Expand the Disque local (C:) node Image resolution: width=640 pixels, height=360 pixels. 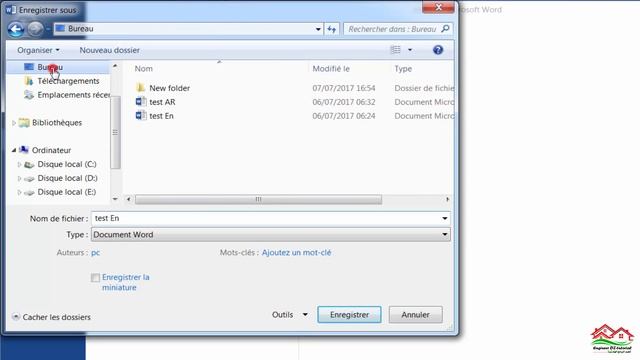point(19,164)
